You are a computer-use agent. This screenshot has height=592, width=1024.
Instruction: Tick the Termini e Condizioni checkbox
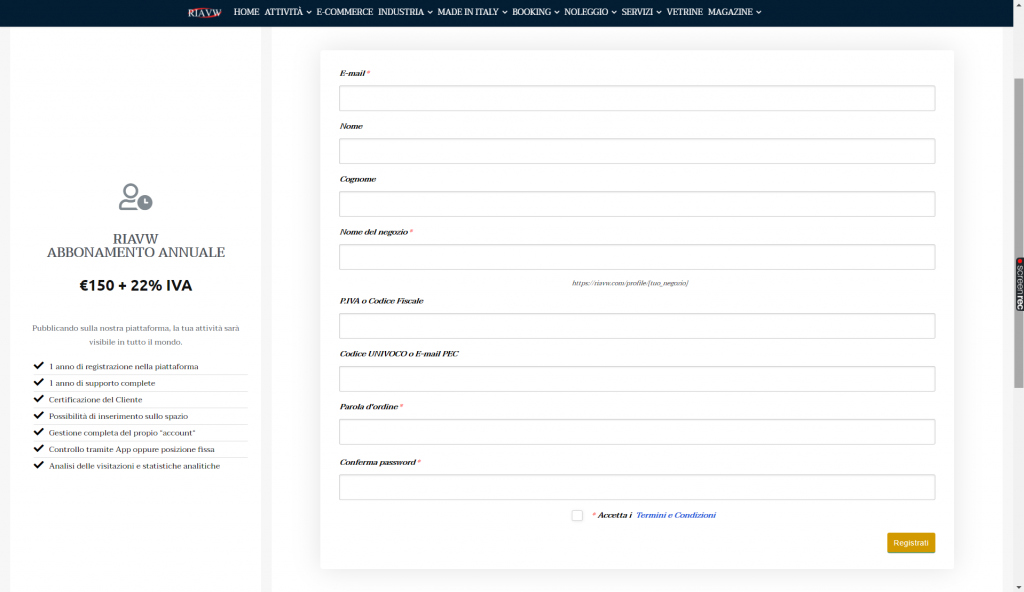point(577,516)
